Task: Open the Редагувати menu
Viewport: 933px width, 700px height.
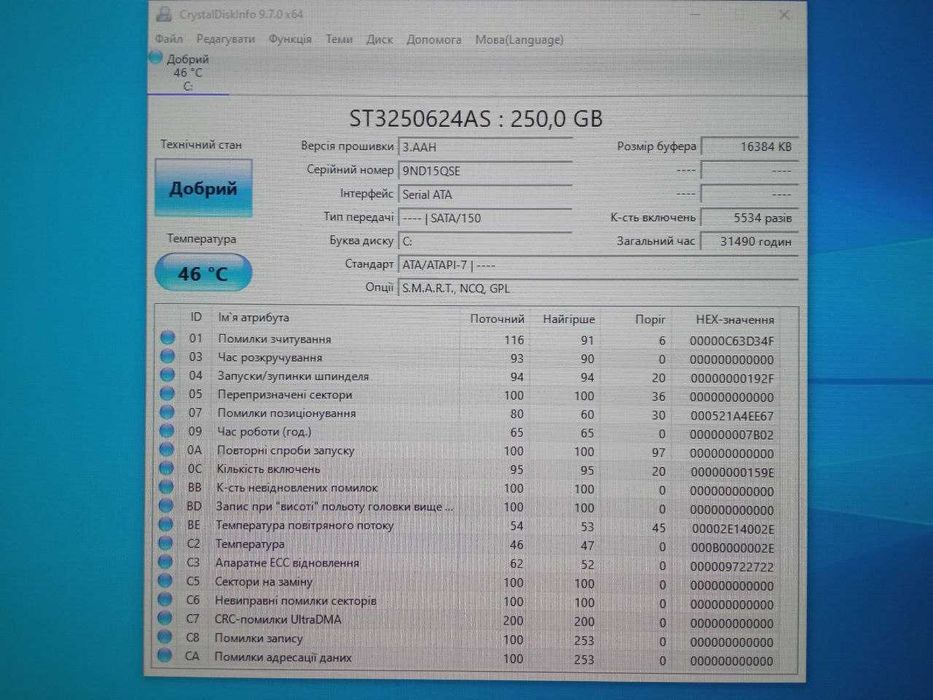Action: (226, 39)
